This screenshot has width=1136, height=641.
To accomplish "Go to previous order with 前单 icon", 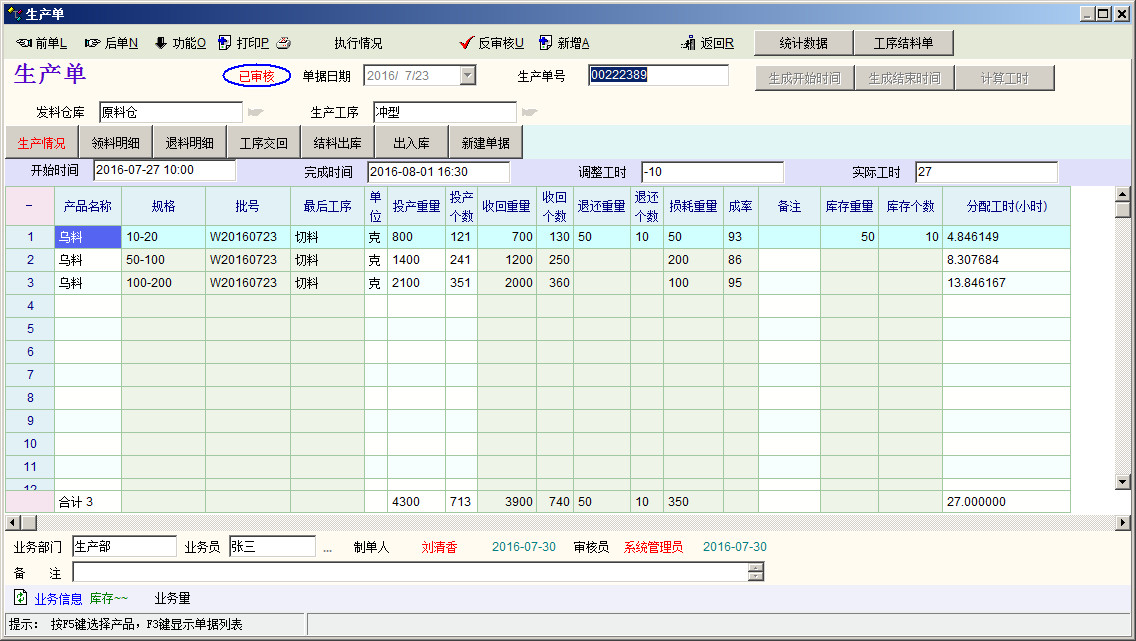I will 24,43.
